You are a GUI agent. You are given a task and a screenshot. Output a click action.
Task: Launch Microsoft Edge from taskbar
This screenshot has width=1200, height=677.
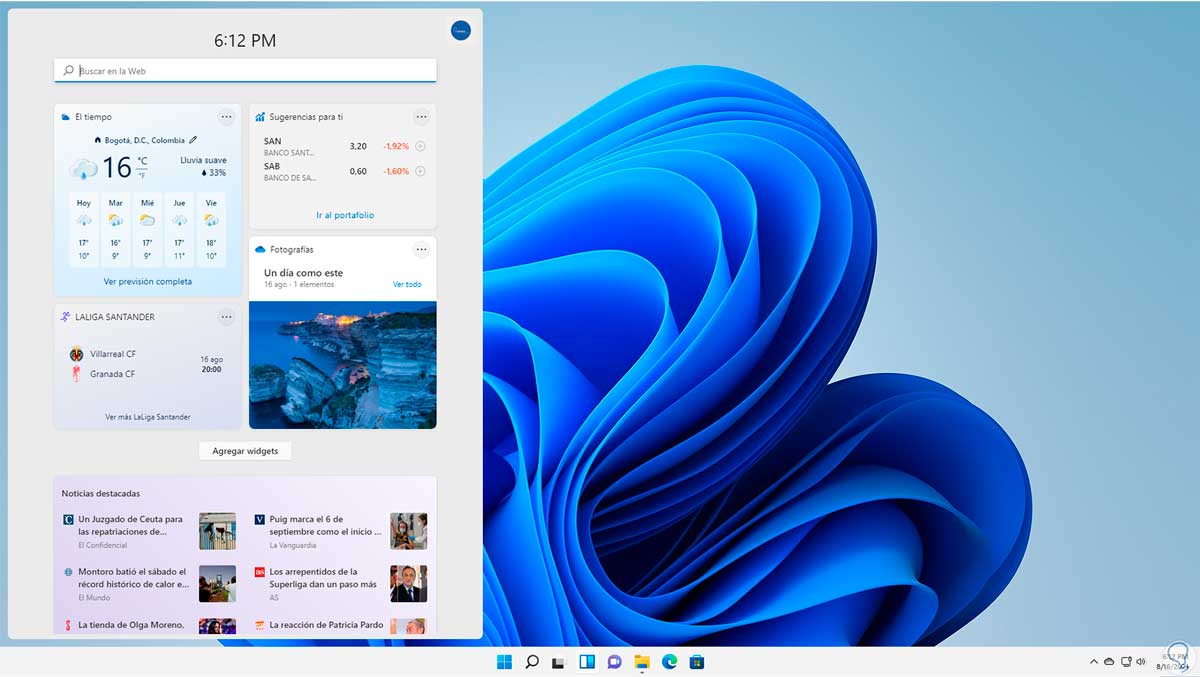click(x=670, y=662)
